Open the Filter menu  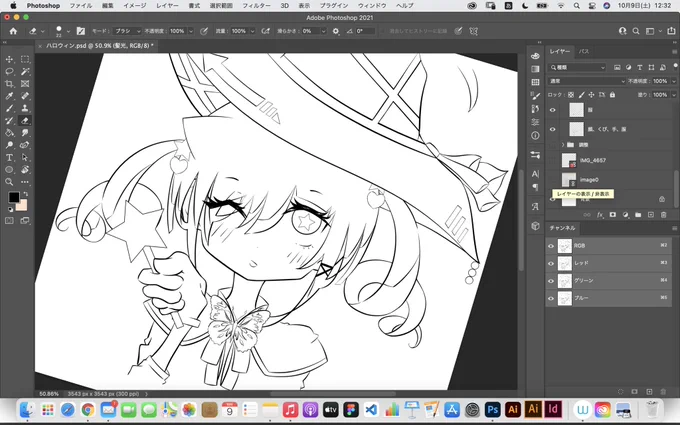point(256,6)
